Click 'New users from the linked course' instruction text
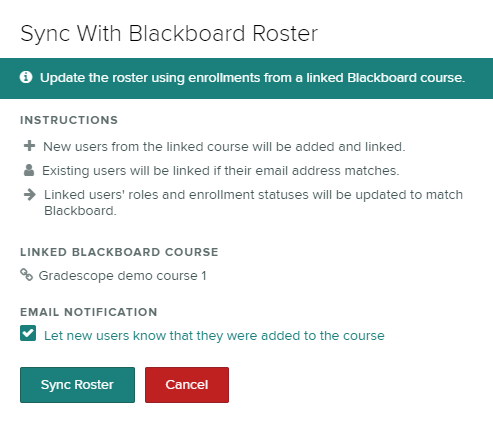The width and height of the screenshot is (493, 423). point(224,147)
